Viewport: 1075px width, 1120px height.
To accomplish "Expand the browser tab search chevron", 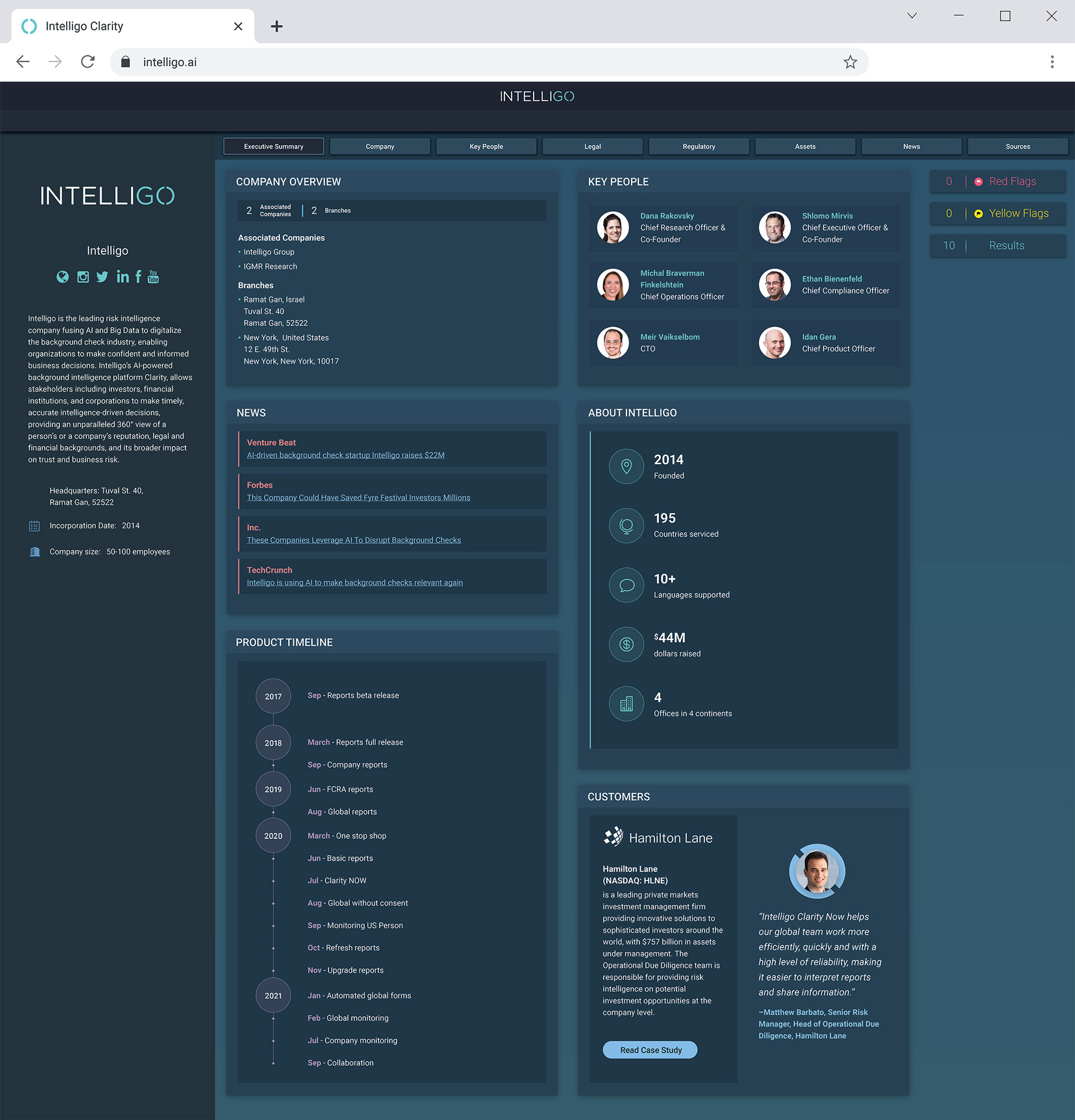I will point(912,16).
